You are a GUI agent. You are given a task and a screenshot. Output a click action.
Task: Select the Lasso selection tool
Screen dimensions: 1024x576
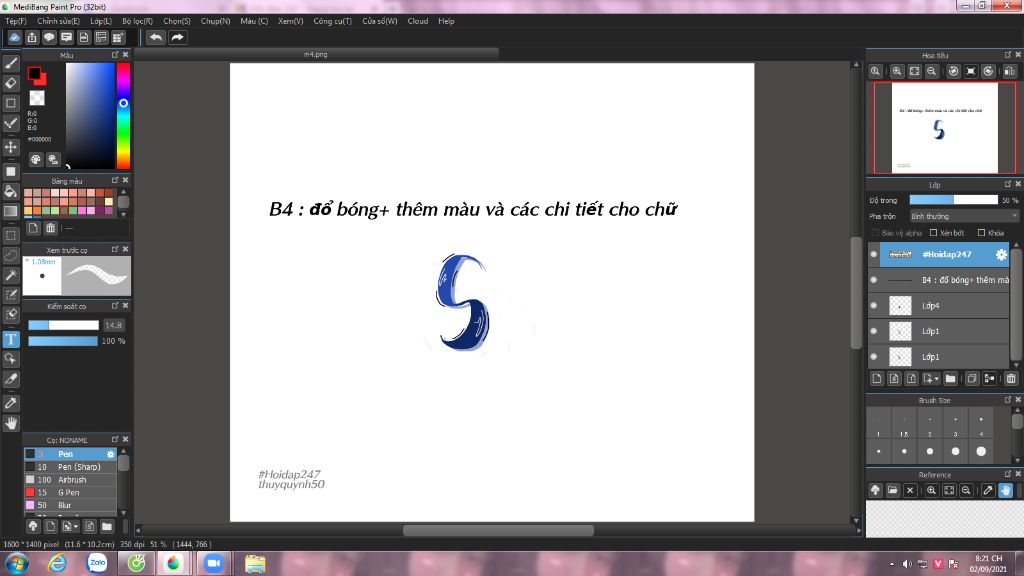11,255
